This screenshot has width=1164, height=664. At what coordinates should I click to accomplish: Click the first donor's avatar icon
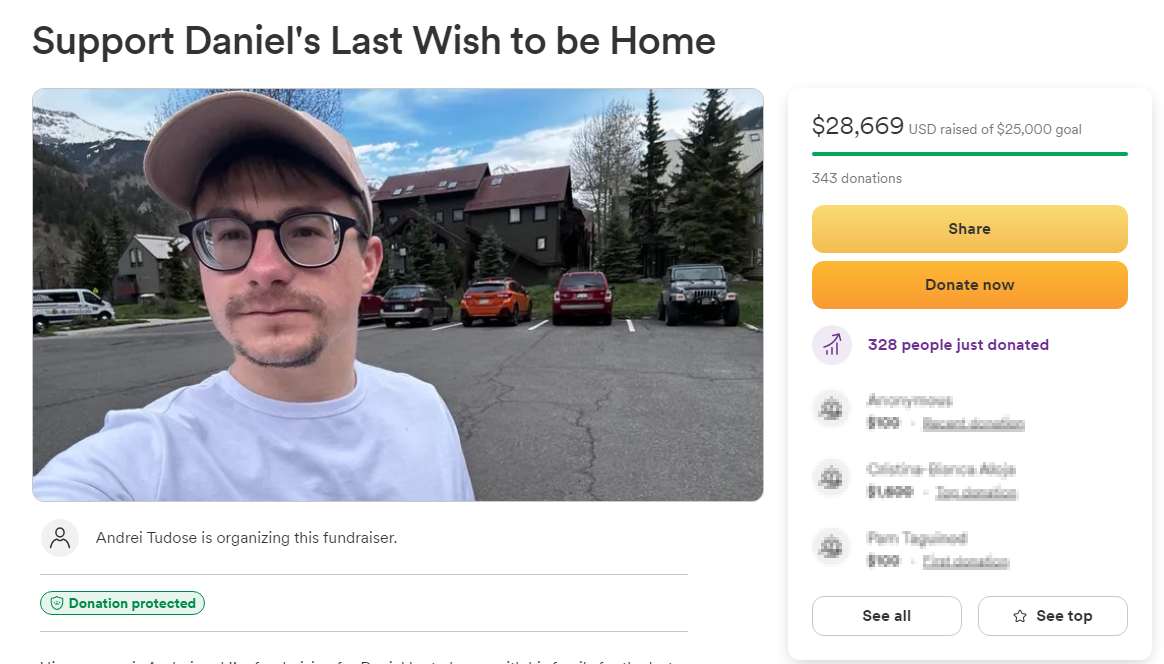click(x=831, y=409)
